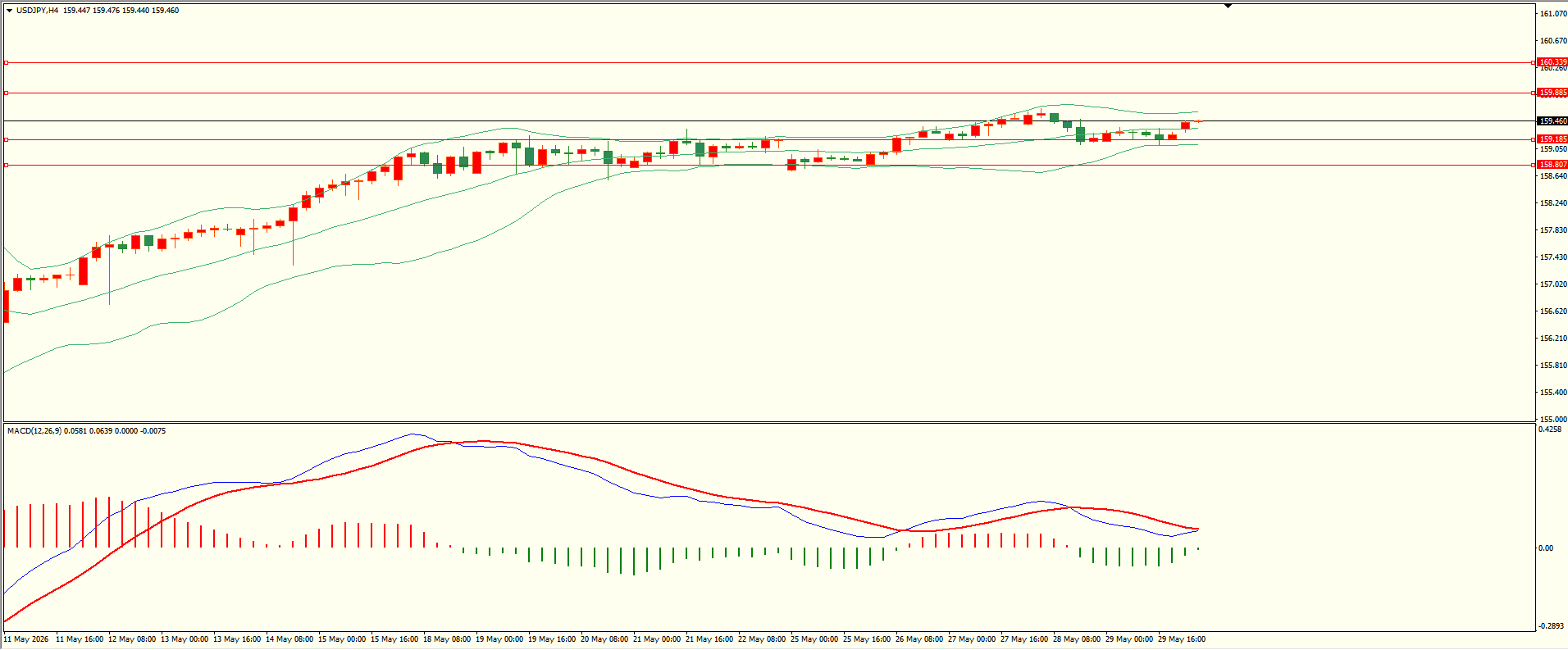Screen dimensions: 1568x650
Task: Click the red 160.339 price level tag
Action: coord(1552,62)
